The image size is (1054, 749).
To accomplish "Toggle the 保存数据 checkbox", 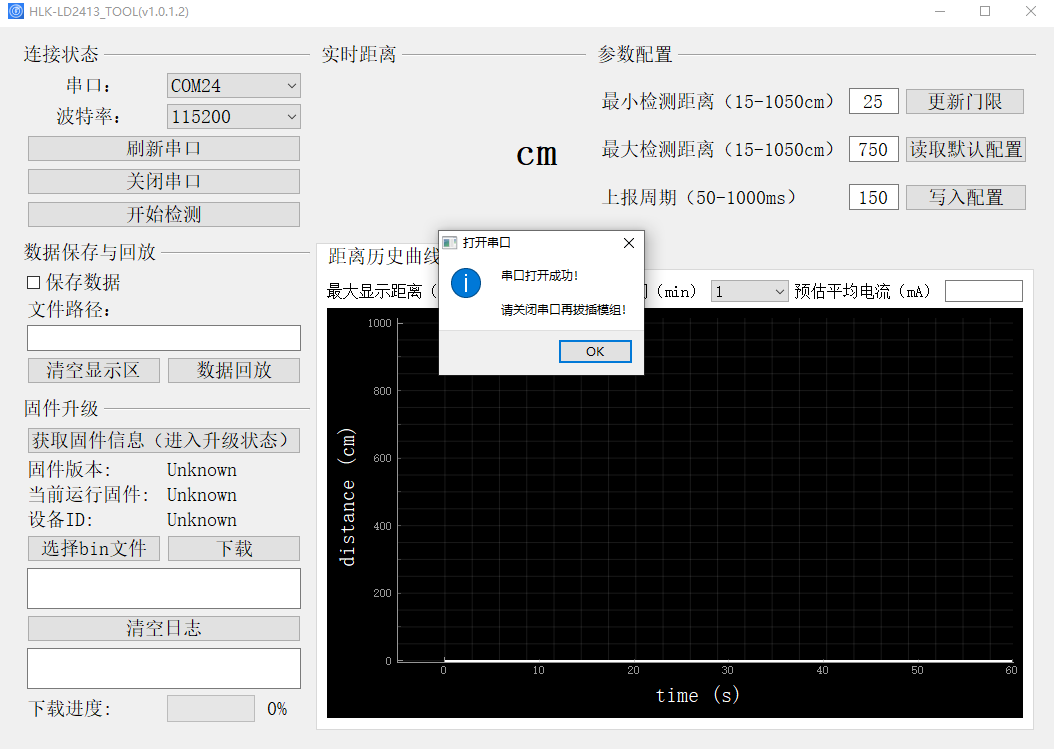I will tap(34, 283).
